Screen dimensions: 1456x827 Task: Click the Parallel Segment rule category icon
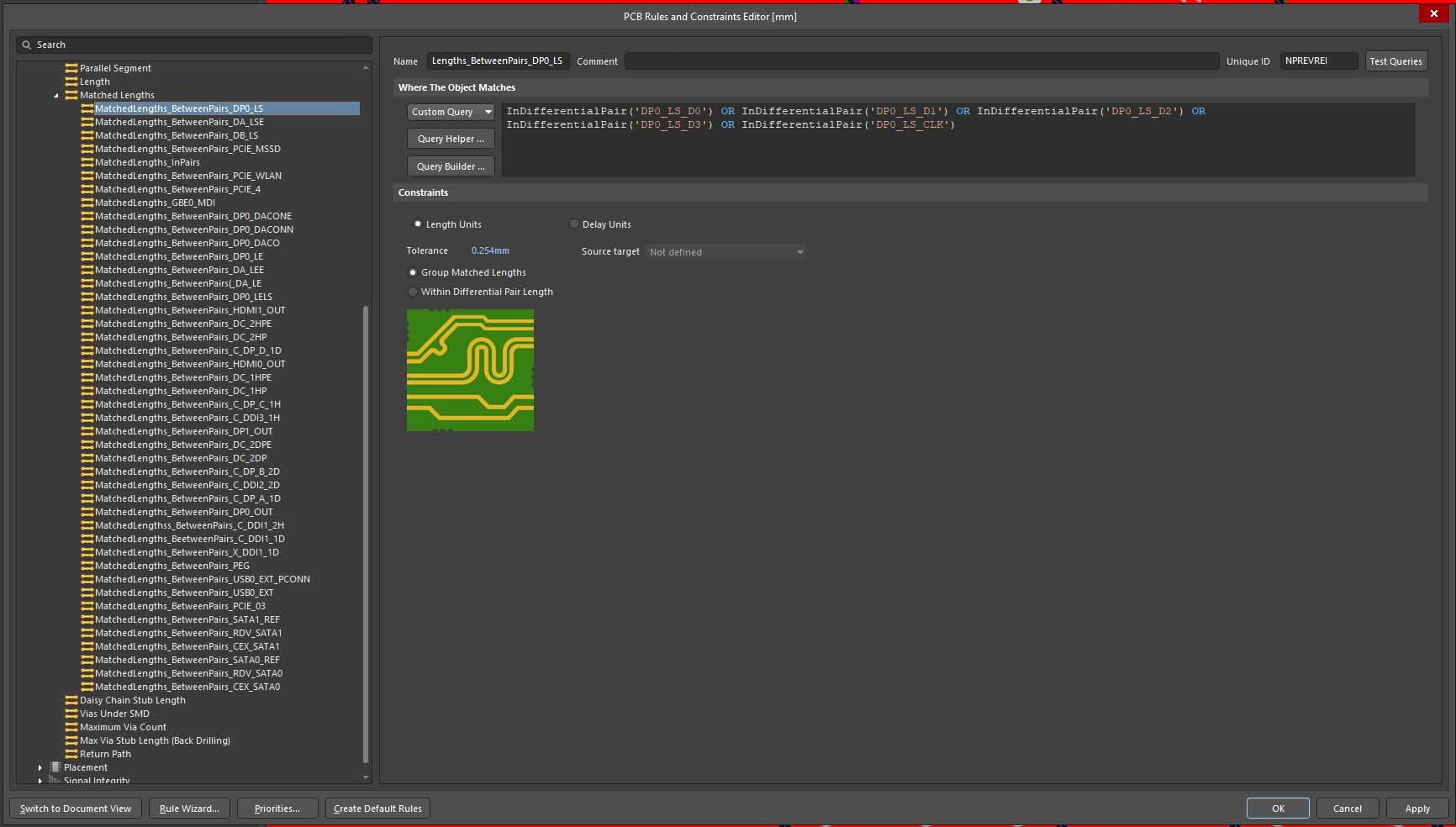coord(71,68)
